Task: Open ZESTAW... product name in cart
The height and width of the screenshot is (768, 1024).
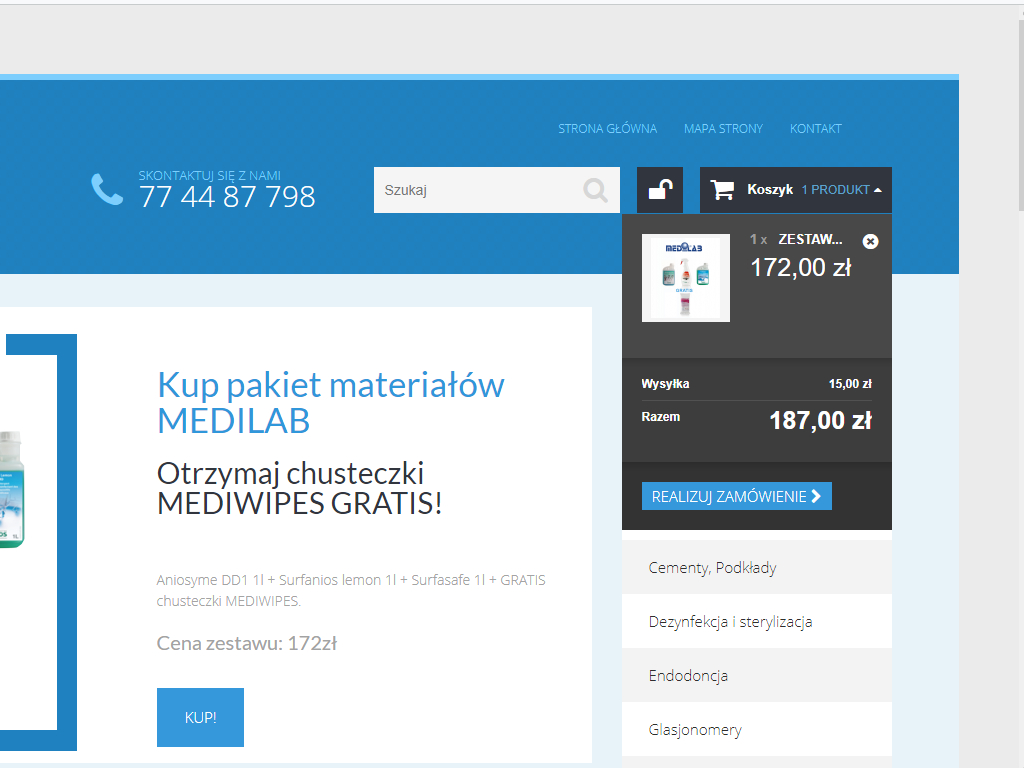Action: (x=810, y=240)
